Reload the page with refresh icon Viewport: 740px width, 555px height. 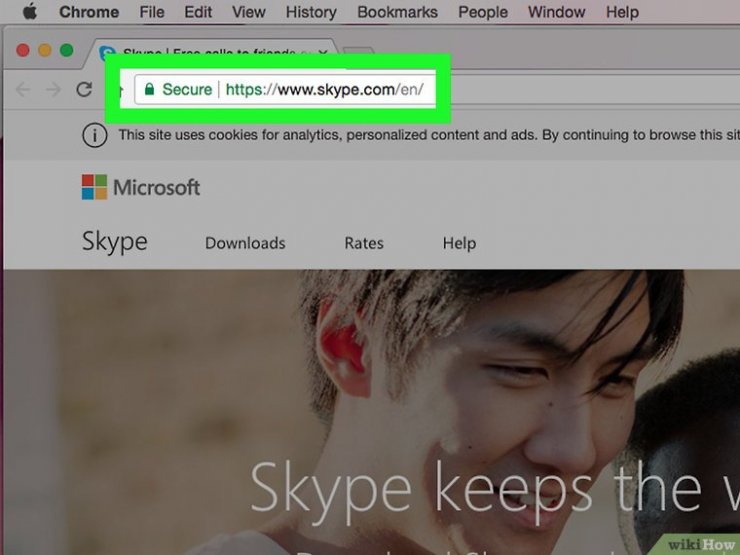pos(84,89)
